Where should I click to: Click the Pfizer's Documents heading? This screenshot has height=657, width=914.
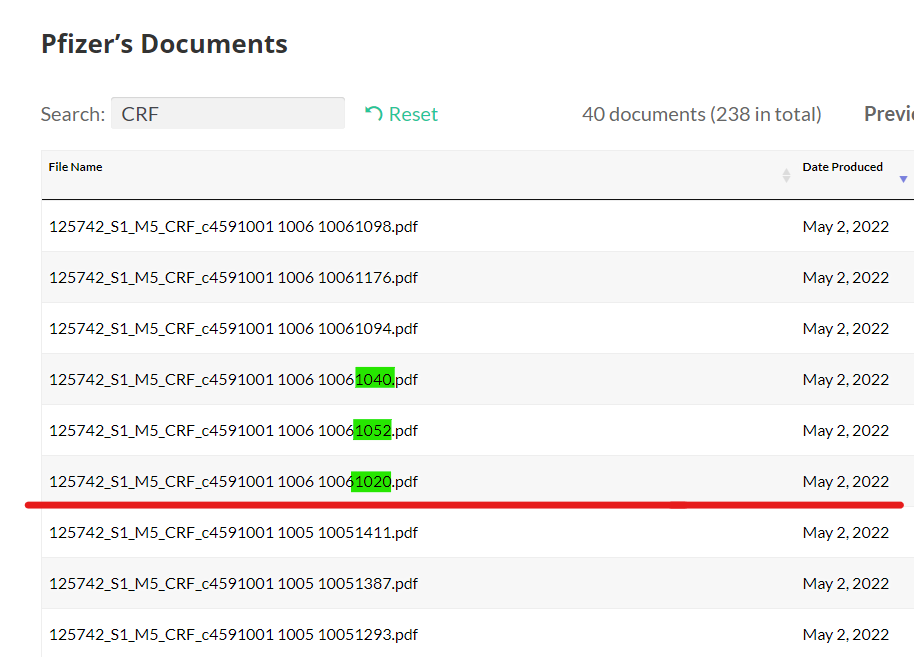point(164,44)
